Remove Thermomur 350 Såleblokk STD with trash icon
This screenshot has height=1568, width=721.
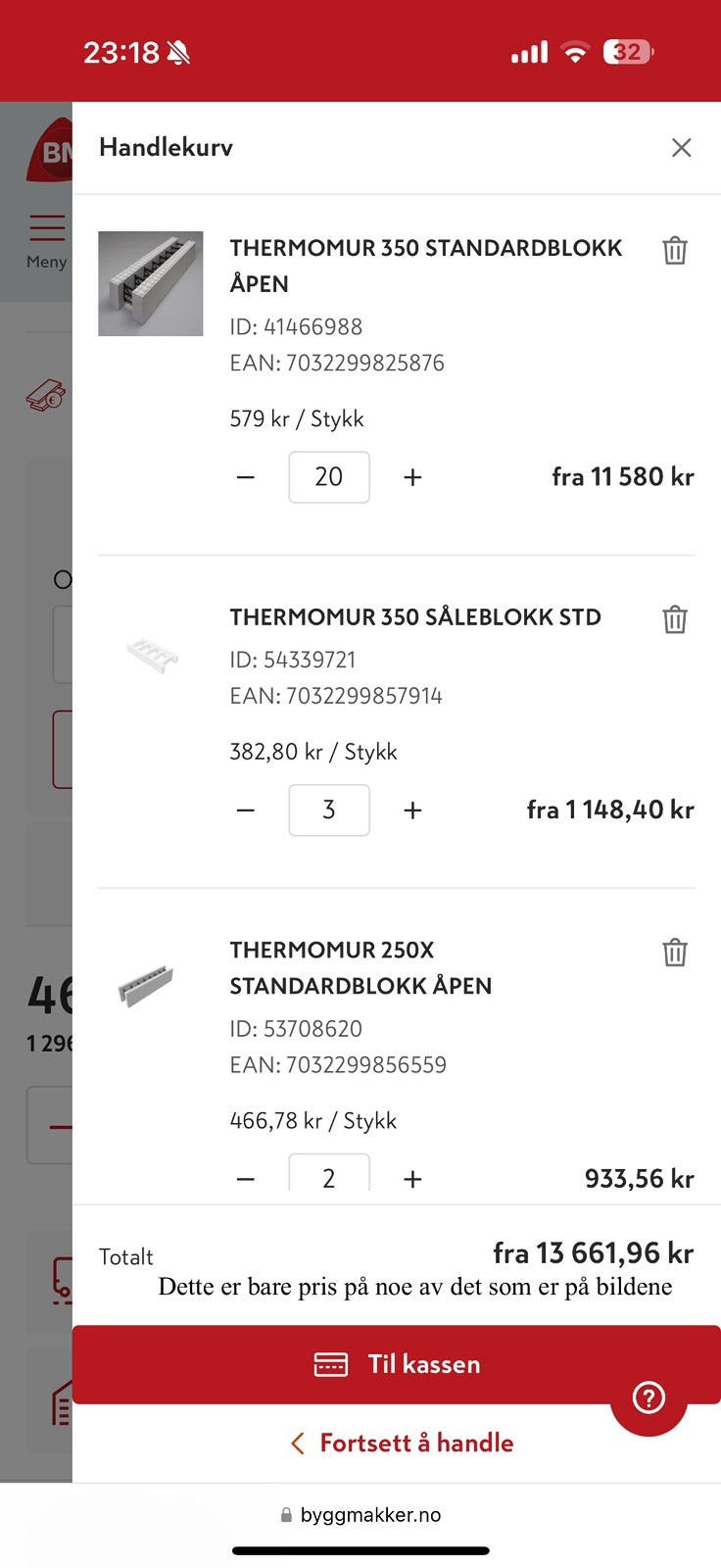coord(675,619)
